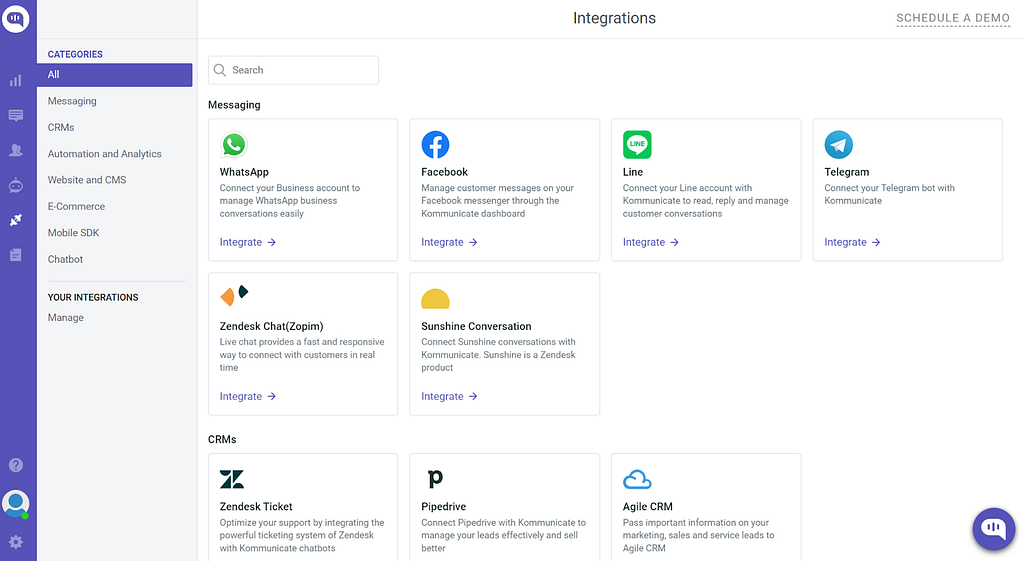The width and height of the screenshot is (1024, 561).
Task: Open the analytics bar chart sidebar icon
Action: coord(16,81)
